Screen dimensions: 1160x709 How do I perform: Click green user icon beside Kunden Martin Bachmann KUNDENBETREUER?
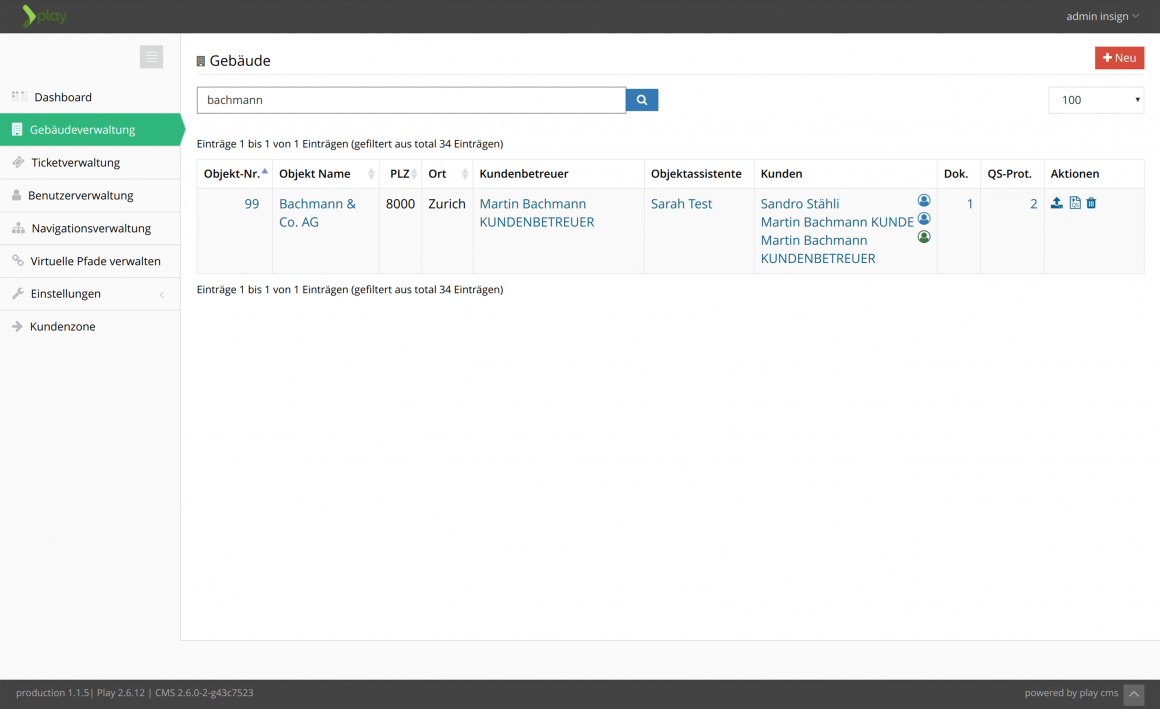[x=924, y=238]
